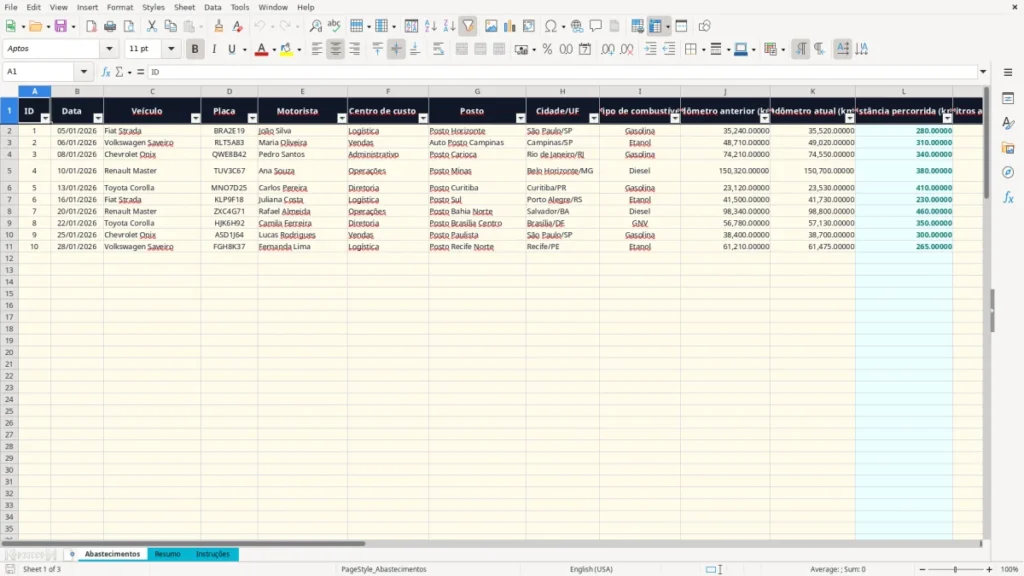This screenshot has width=1024, height=576.
Task: Format as percent
Action: click(547, 49)
